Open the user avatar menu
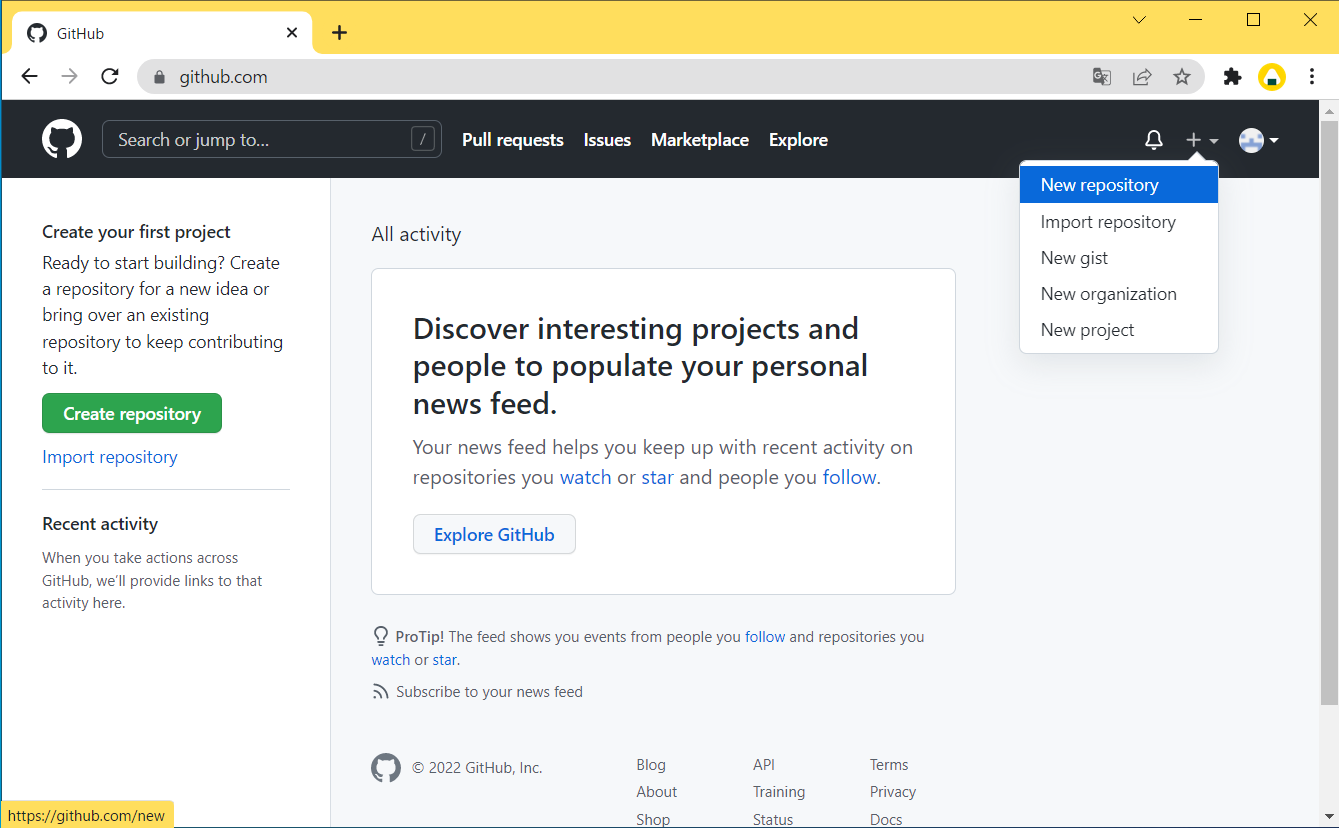 pos(1259,140)
